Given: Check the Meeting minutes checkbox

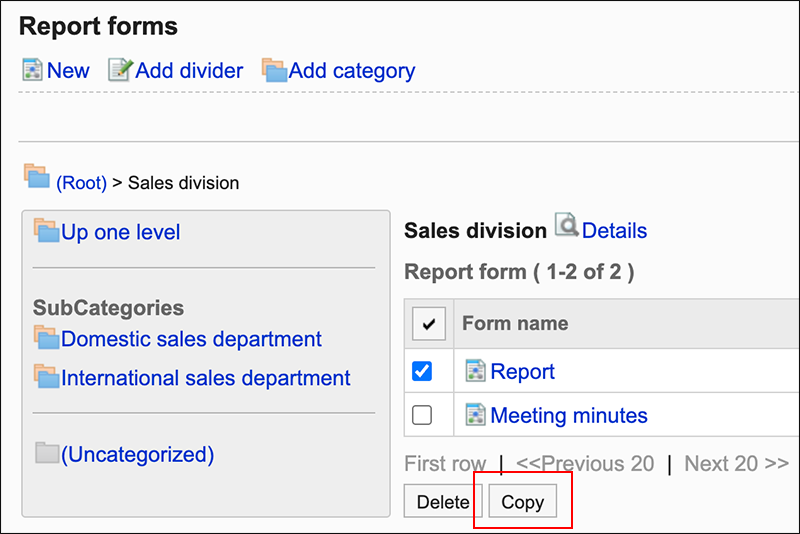Looking at the screenshot, I should pos(422,415).
